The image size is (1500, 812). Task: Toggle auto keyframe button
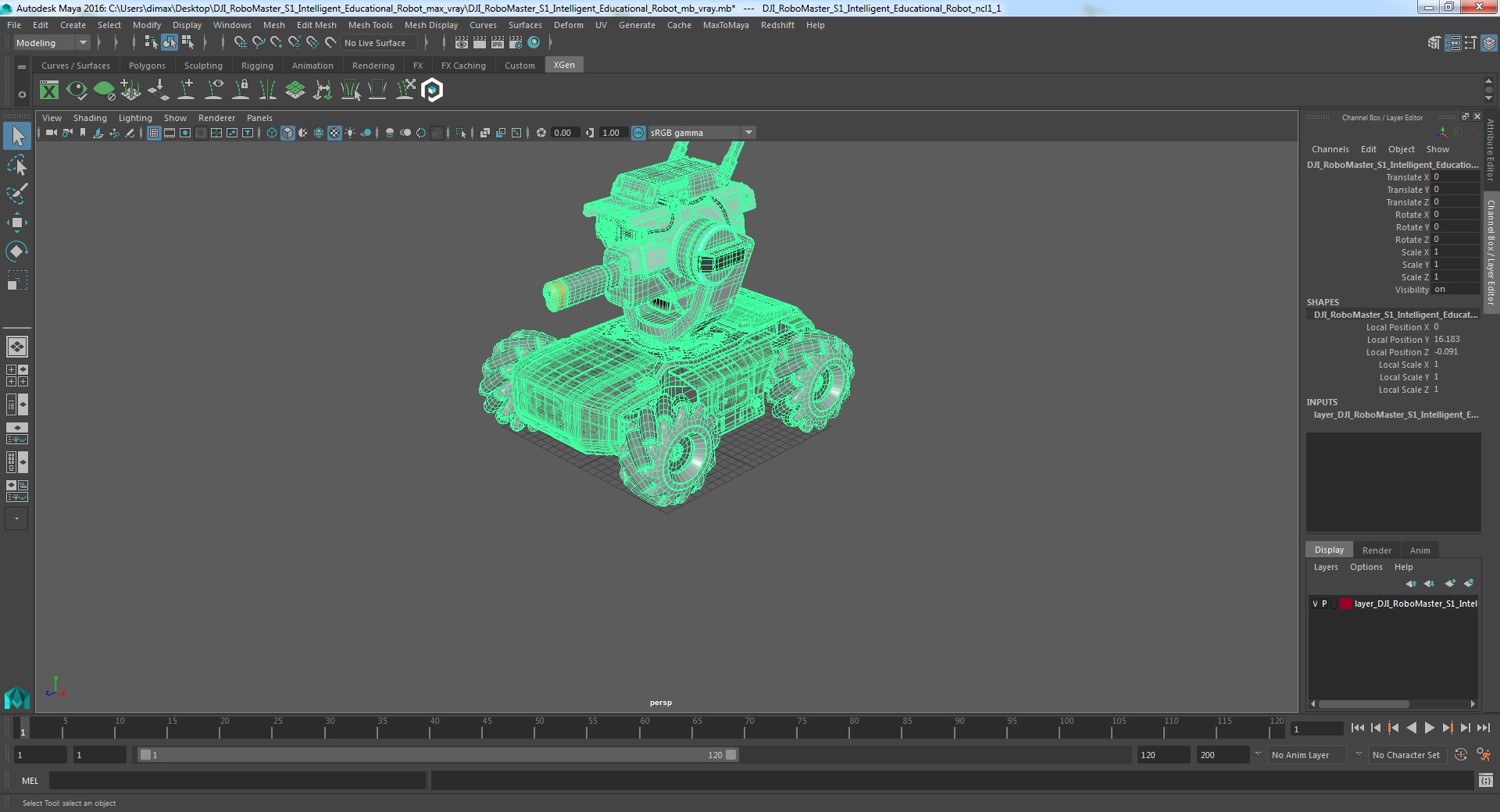[x=1461, y=755]
